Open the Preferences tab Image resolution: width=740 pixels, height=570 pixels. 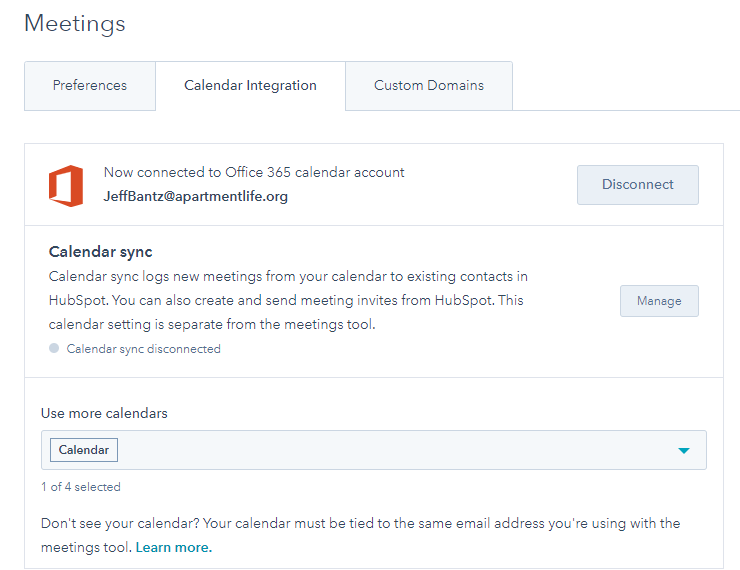coord(90,85)
